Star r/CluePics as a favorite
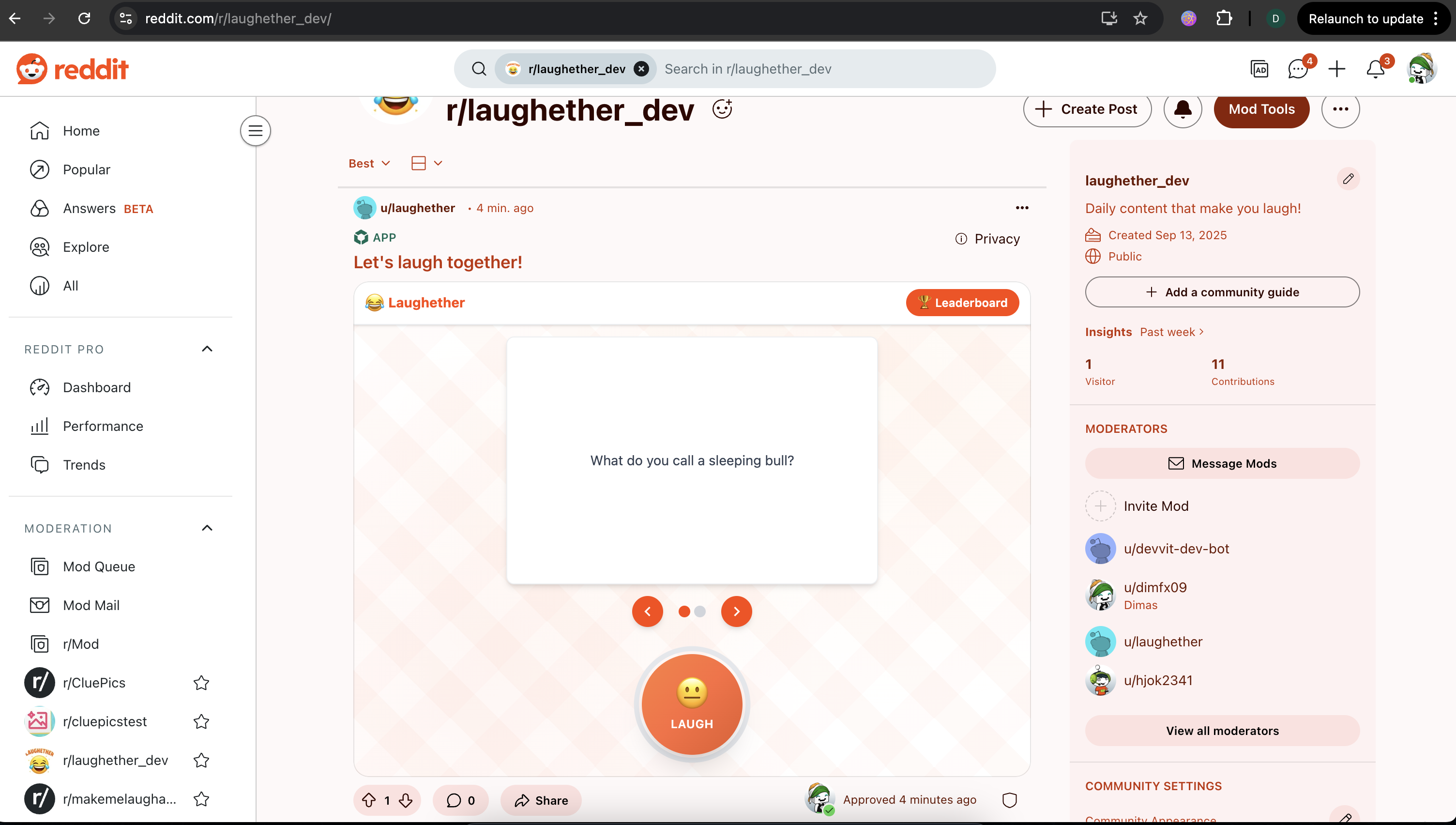 click(x=201, y=683)
